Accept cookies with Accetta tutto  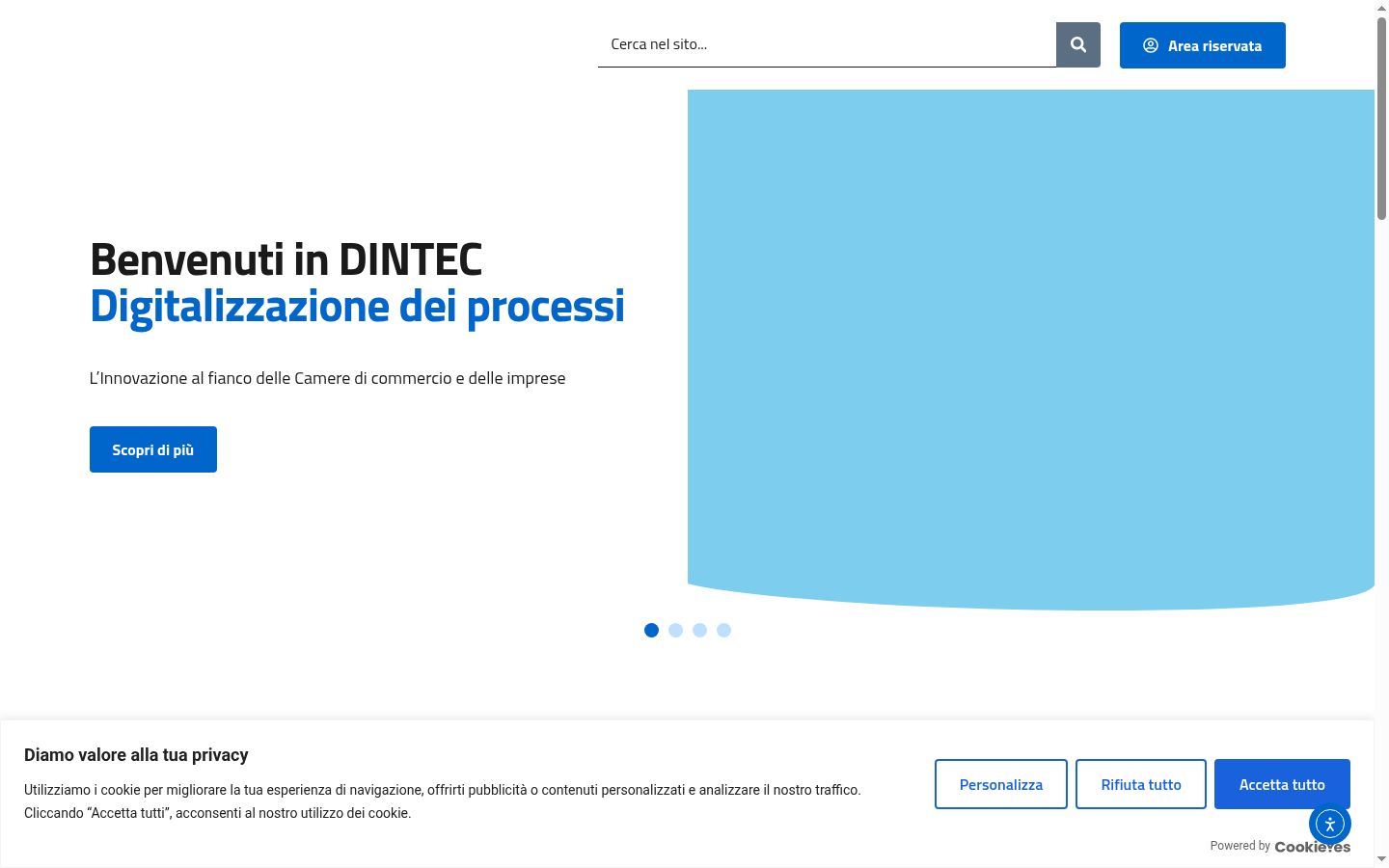coord(1282,784)
